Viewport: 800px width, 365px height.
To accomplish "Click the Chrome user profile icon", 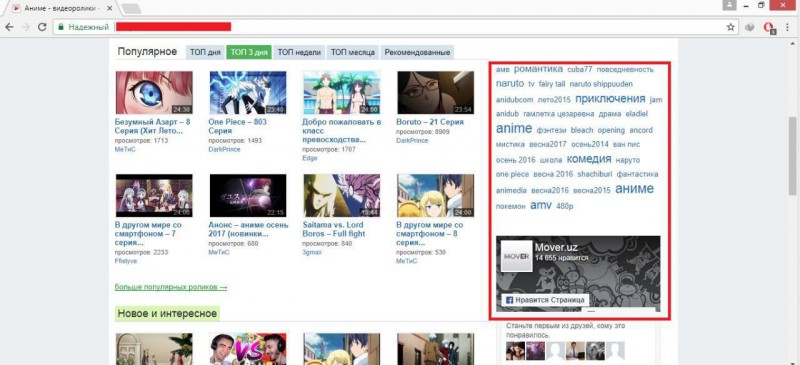I will coord(730,5).
